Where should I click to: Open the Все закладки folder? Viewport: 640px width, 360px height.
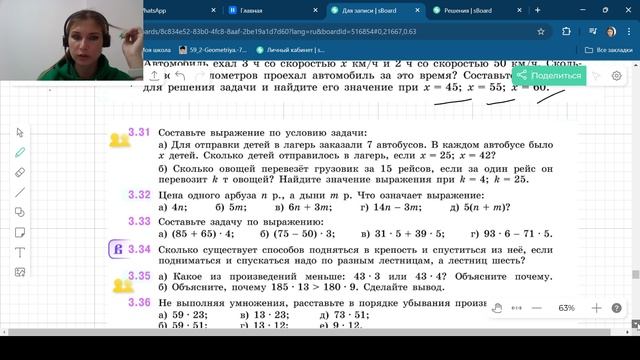click(x=609, y=50)
